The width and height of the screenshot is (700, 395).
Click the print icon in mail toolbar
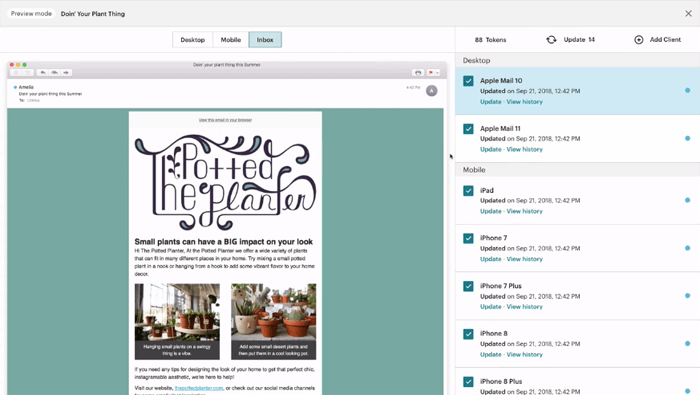418,72
